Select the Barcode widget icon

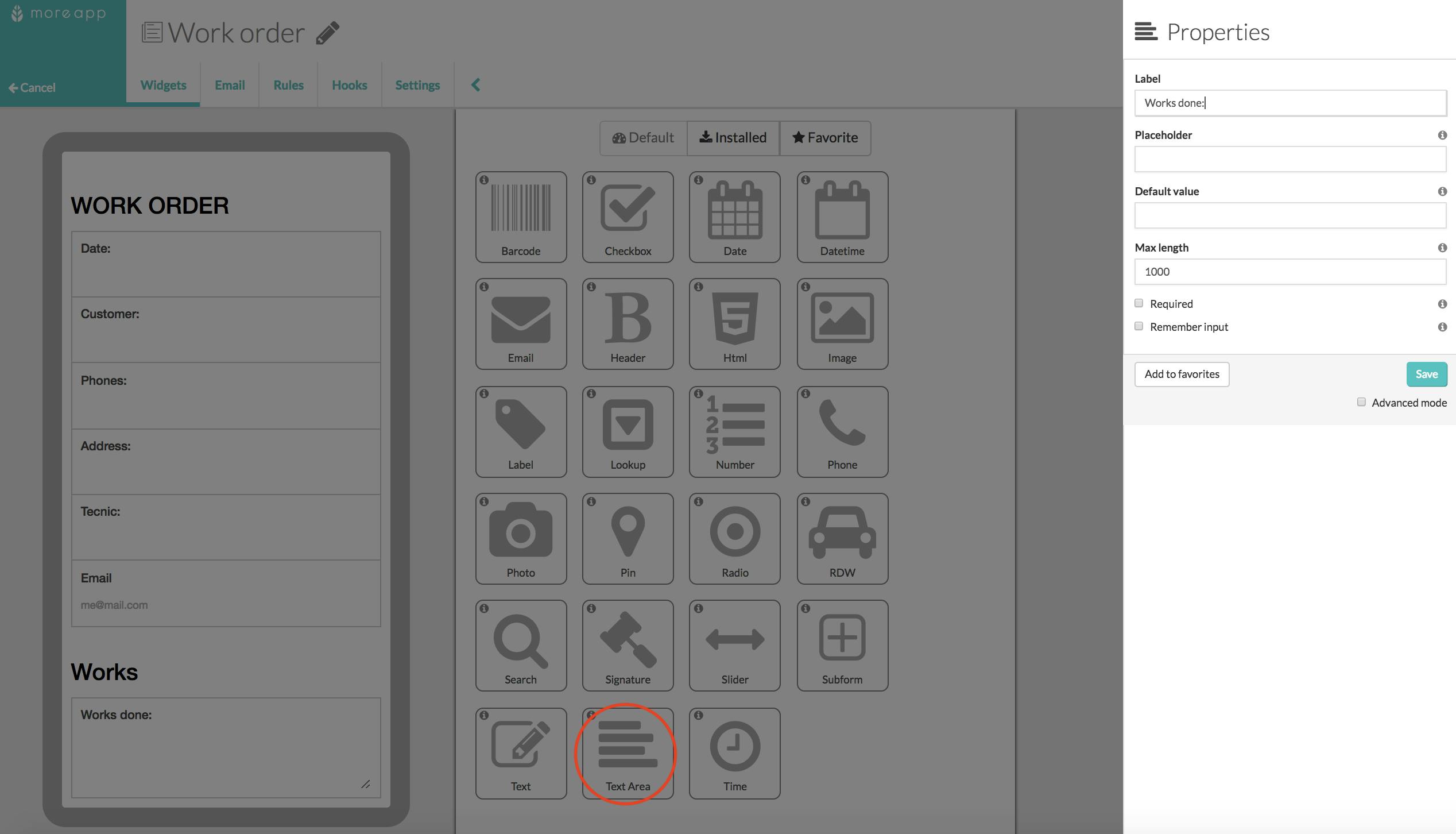(520, 211)
